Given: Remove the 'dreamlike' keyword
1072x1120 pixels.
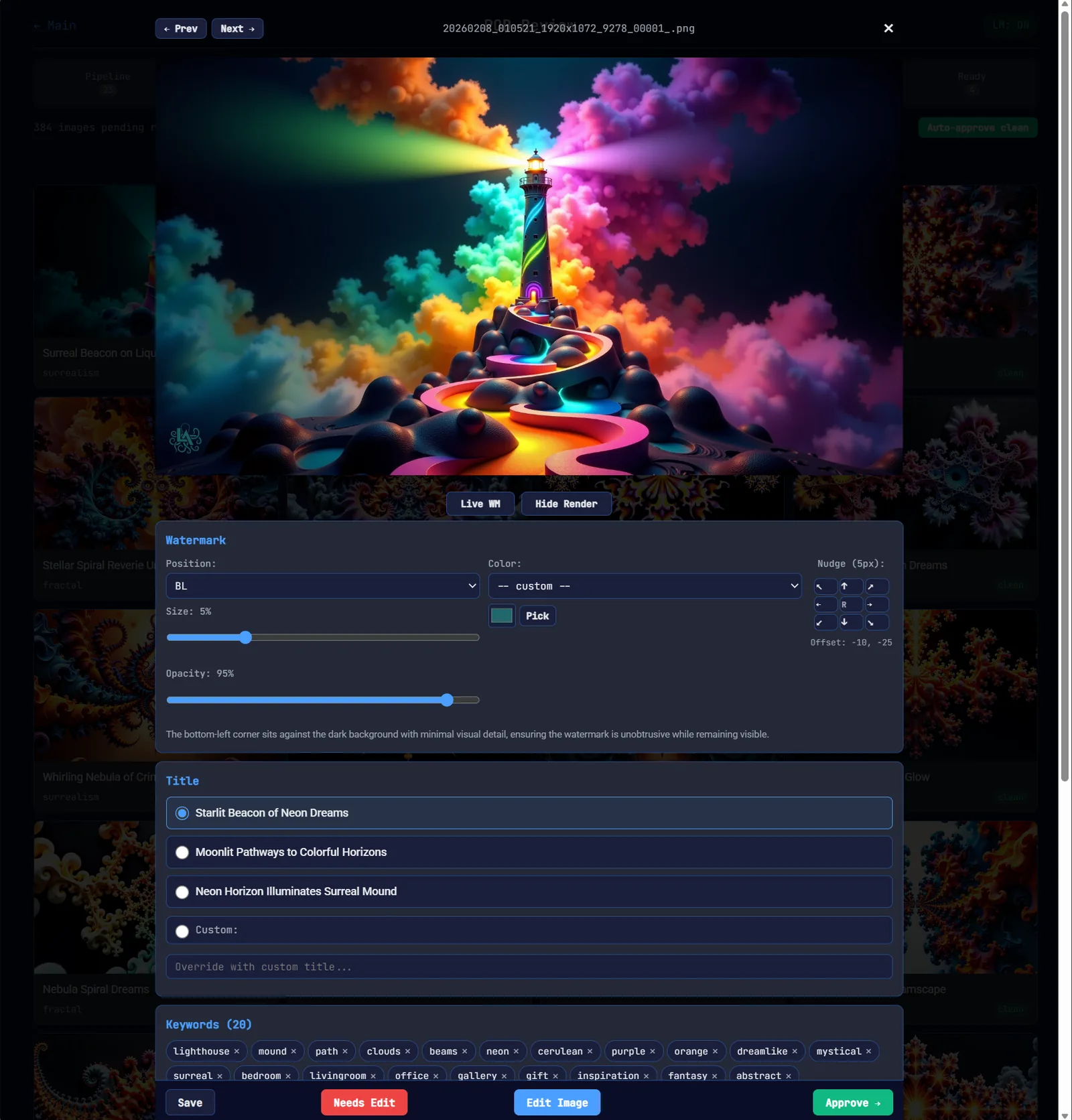Looking at the screenshot, I should [x=795, y=1052].
